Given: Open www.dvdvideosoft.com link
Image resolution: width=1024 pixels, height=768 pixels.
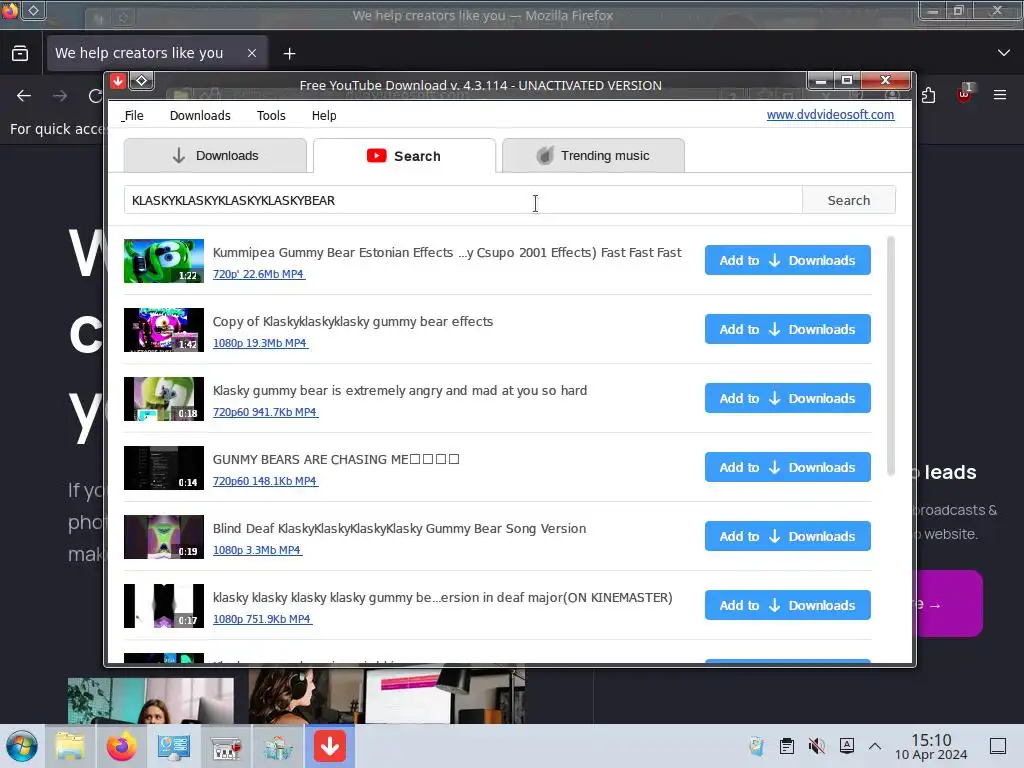Looking at the screenshot, I should [x=830, y=114].
